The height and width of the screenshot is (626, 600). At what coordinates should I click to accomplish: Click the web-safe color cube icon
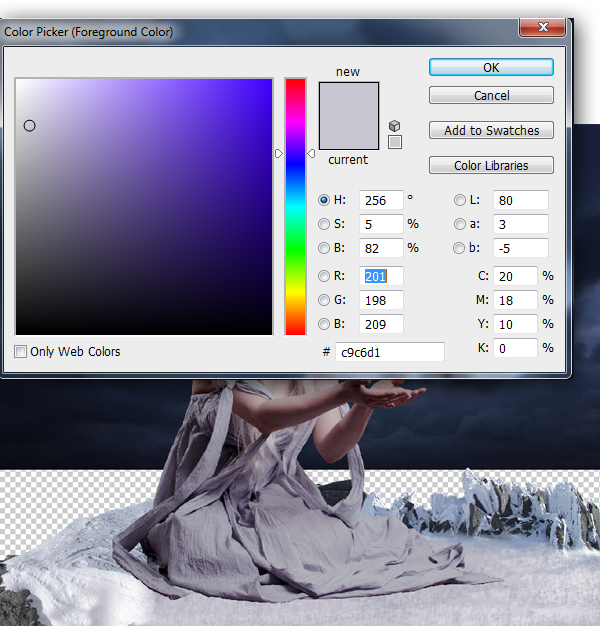point(395,126)
